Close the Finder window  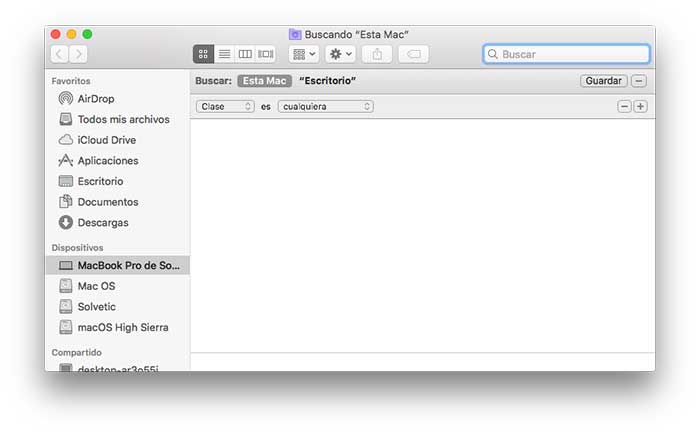[55, 34]
